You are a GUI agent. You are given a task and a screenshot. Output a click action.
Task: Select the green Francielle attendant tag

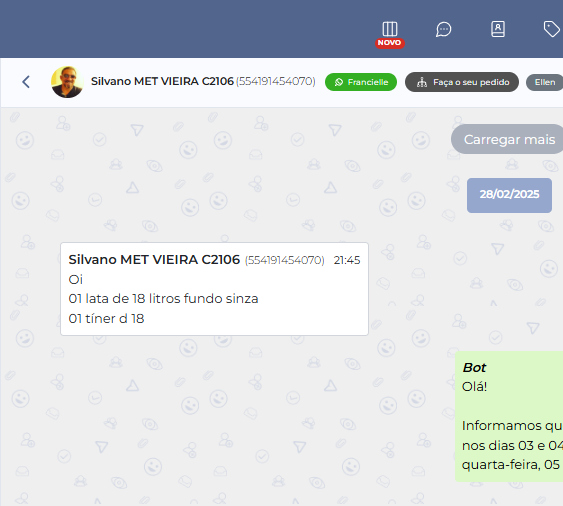pos(361,82)
